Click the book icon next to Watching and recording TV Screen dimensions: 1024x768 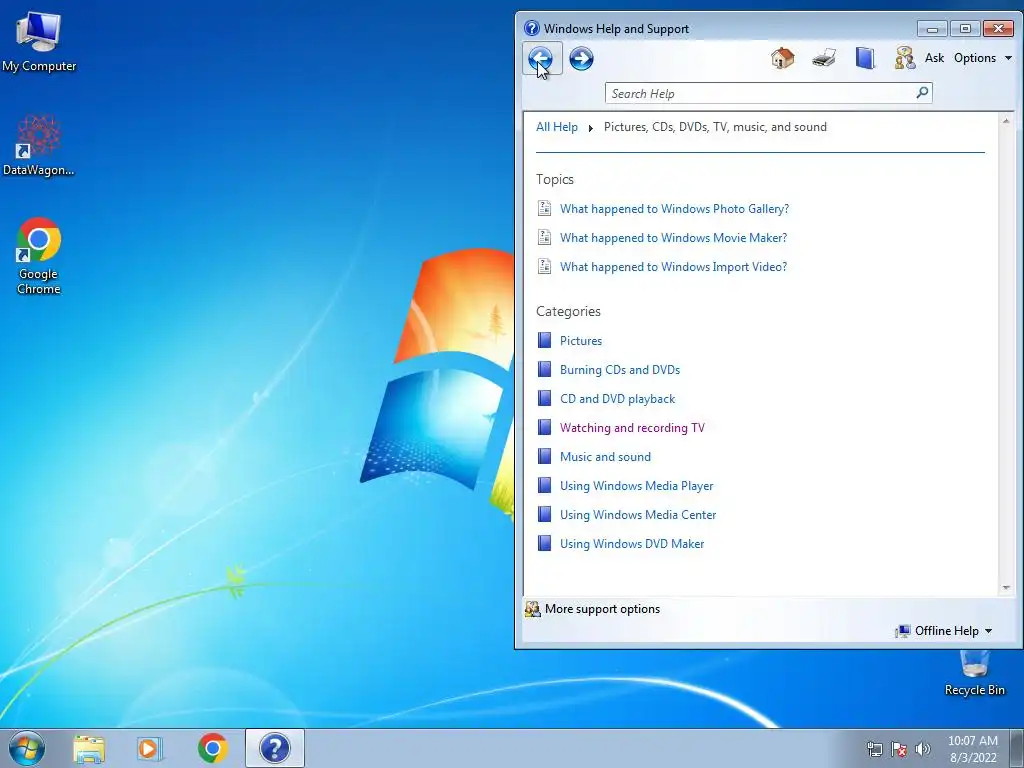click(x=544, y=427)
